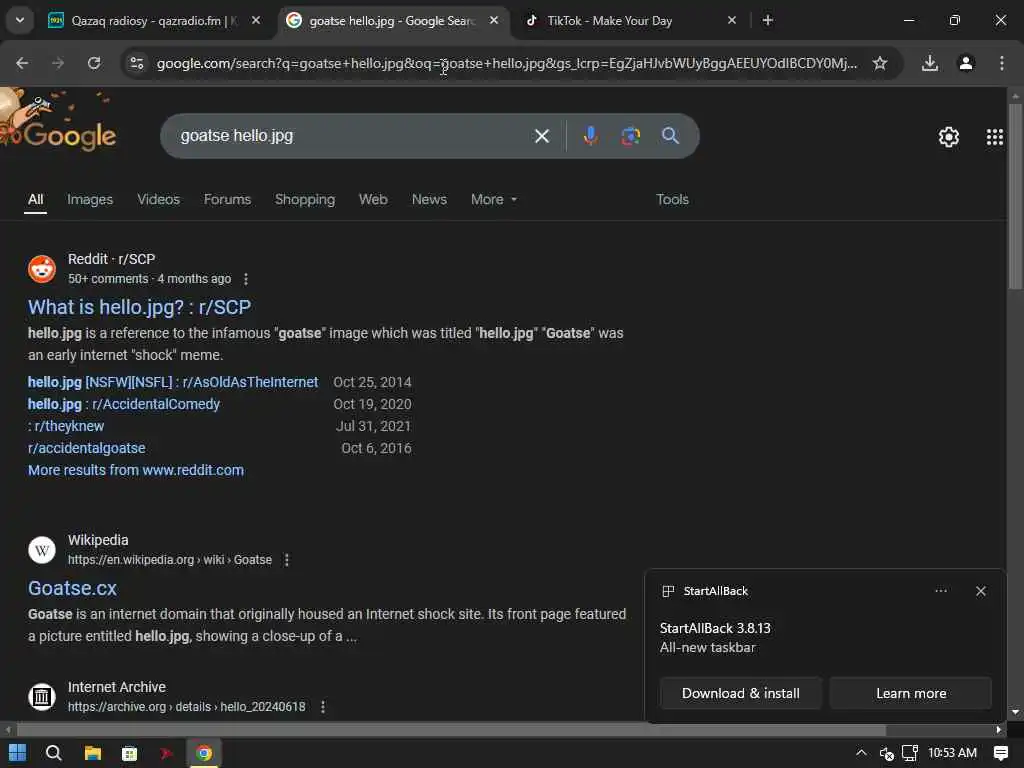Switch to Images results
The height and width of the screenshot is (768, 1024).
coord(90,199)
